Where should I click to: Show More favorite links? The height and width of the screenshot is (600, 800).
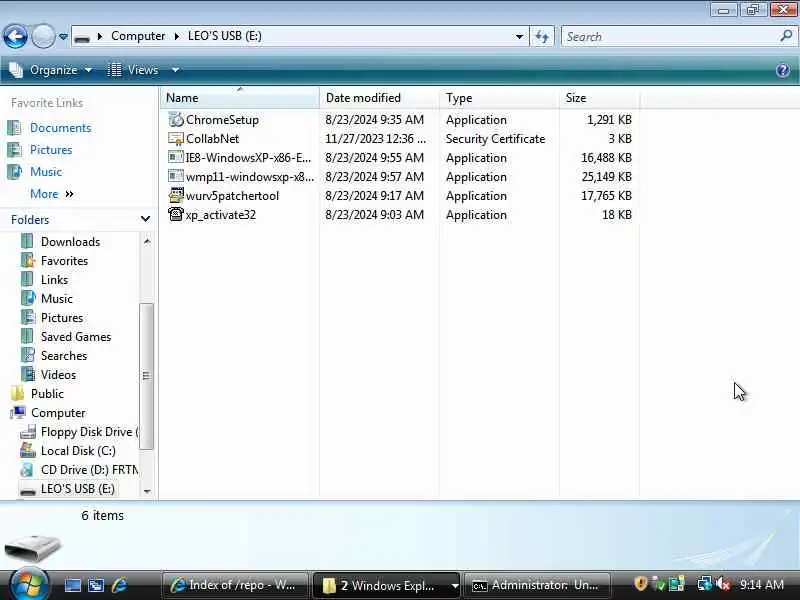coord(52,194)
